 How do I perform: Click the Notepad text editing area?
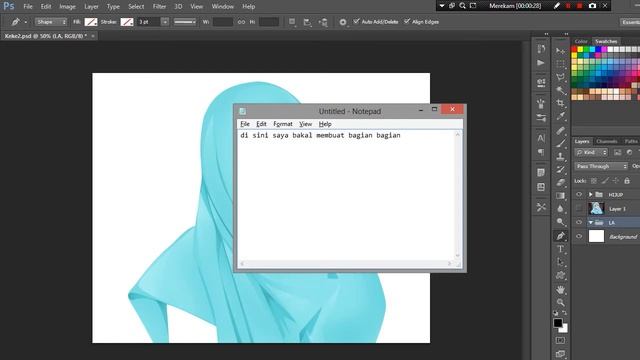347,195
